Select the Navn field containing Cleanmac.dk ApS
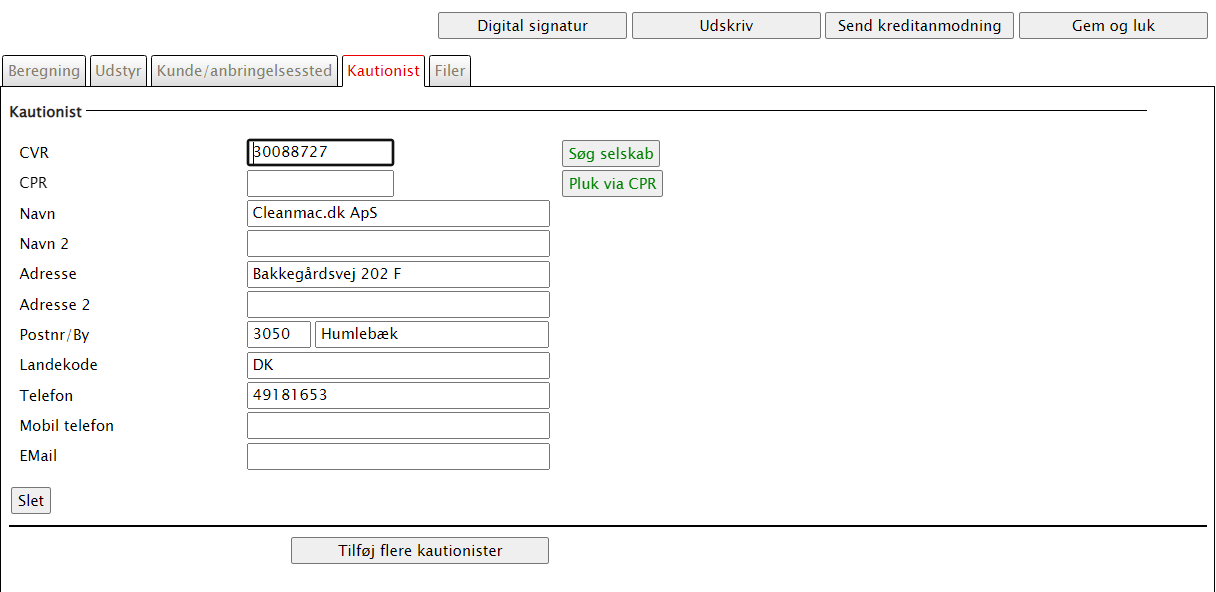Image resolution: width=1216 pixels, height=592 pixels. coord(398,213)
